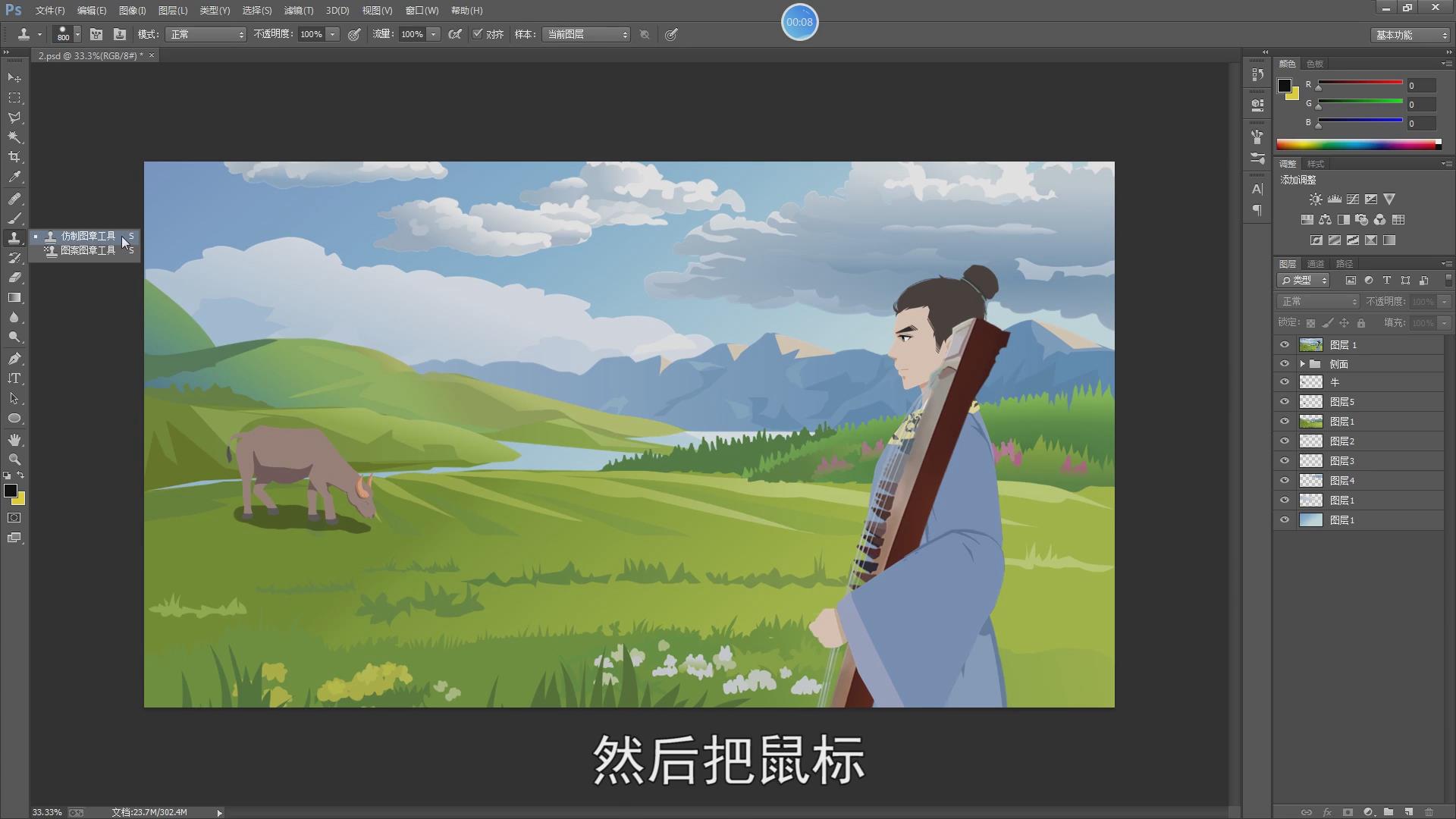
Task: Select the Crop tool
Action: tap(14, 157)
